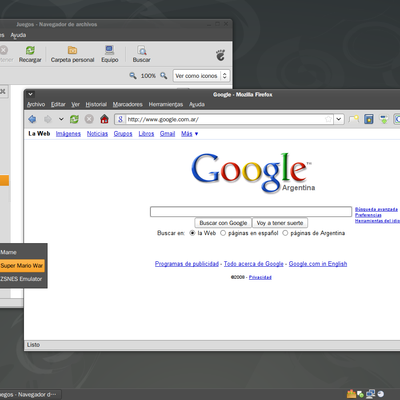Click the Buscar icon in file browser
Viewport: 400px width, 400px height.
[x=141, y=54]
